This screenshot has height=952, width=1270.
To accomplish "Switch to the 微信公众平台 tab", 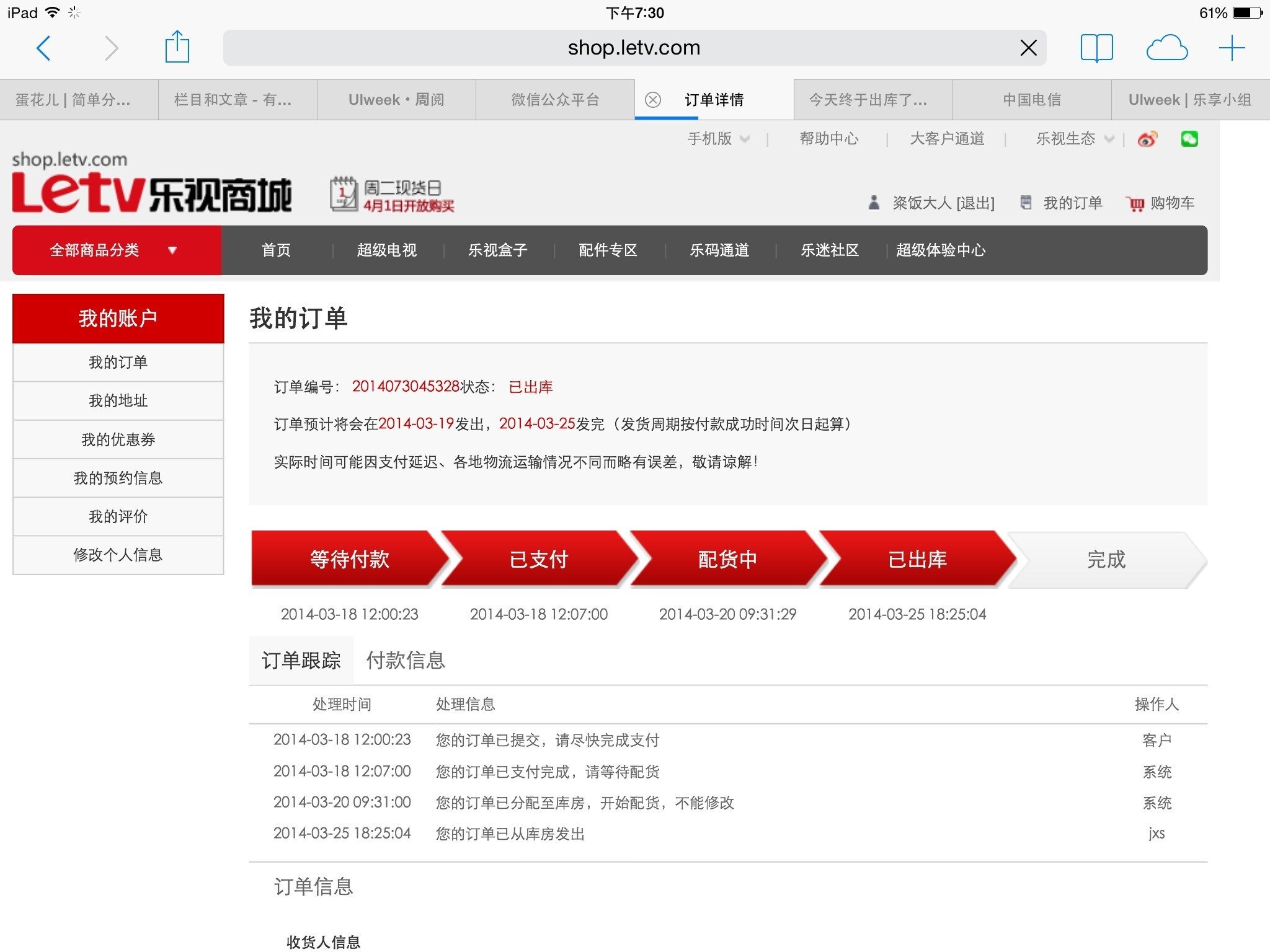I will [555, 100].
